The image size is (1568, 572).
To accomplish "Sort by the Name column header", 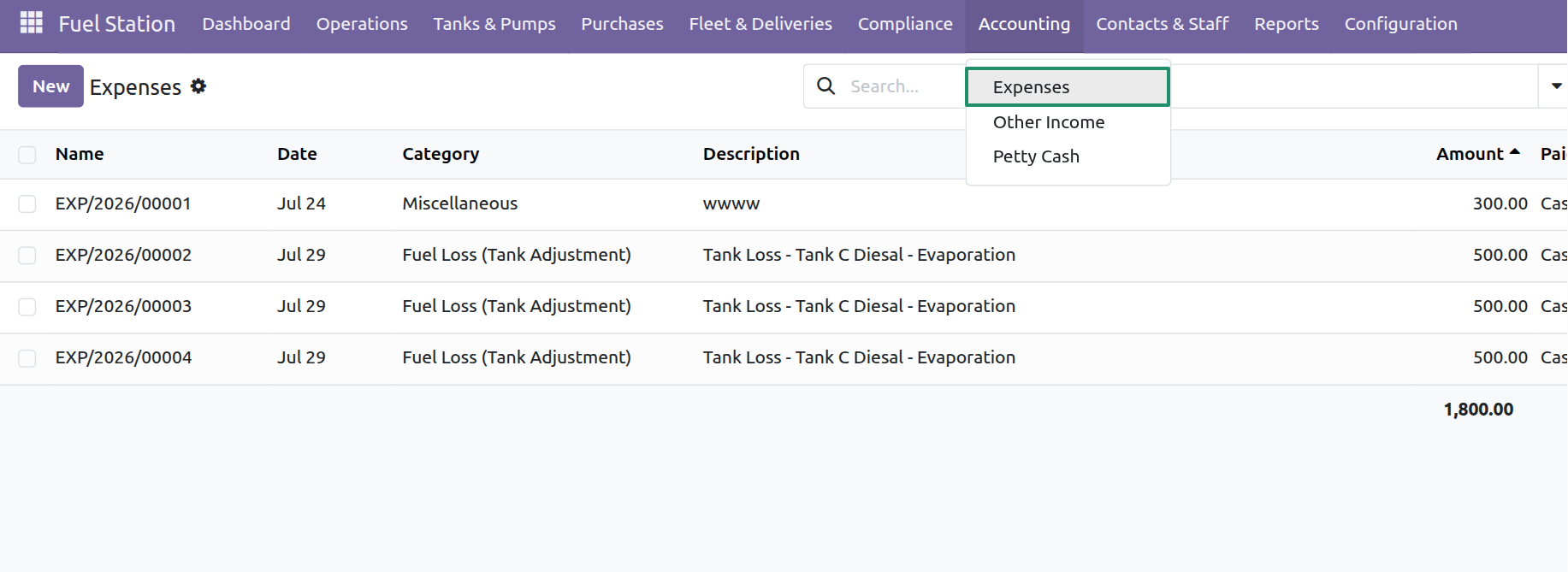I will coord(80,154).
